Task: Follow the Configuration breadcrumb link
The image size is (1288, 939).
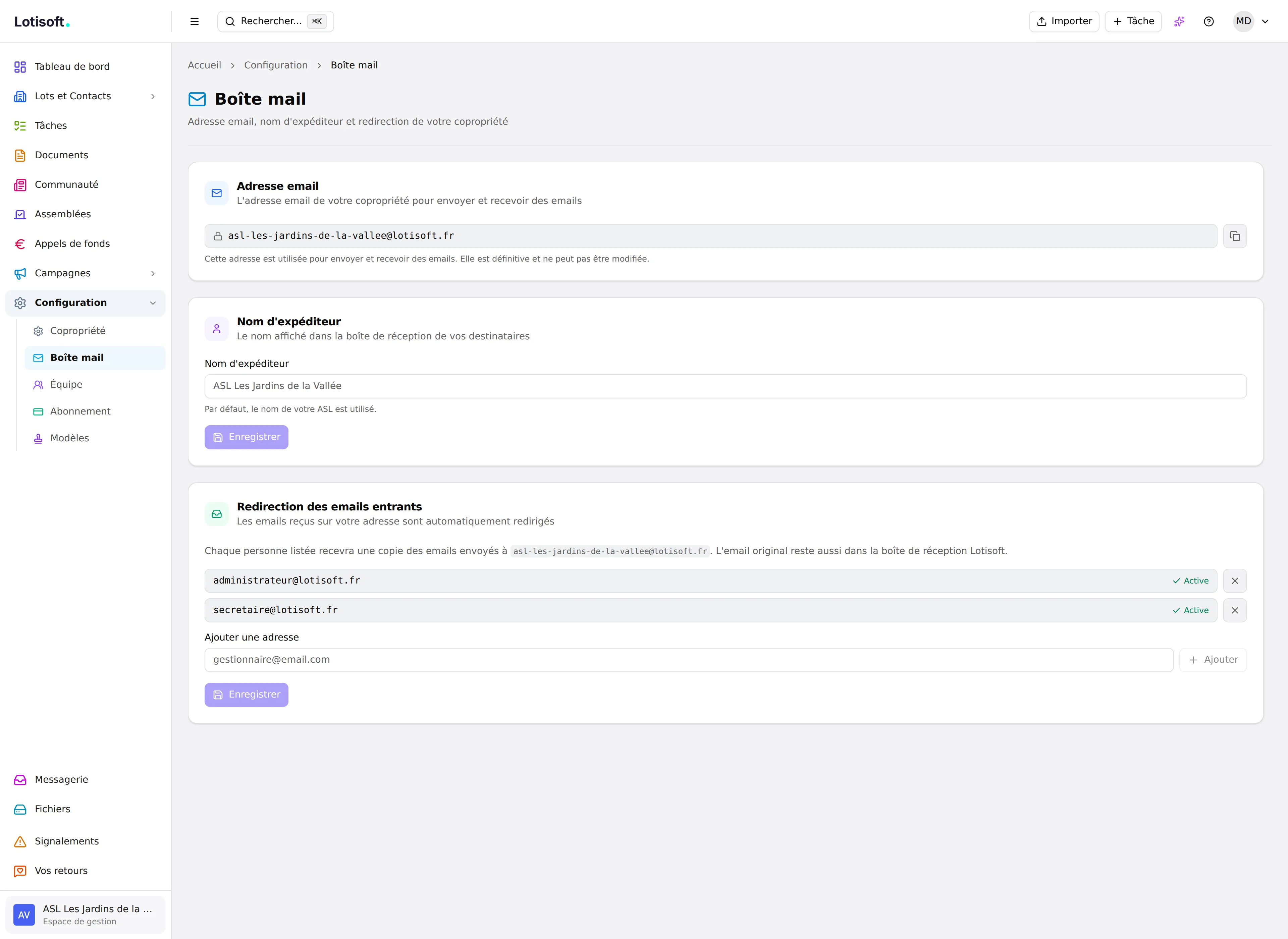Action: click(276, 65)
